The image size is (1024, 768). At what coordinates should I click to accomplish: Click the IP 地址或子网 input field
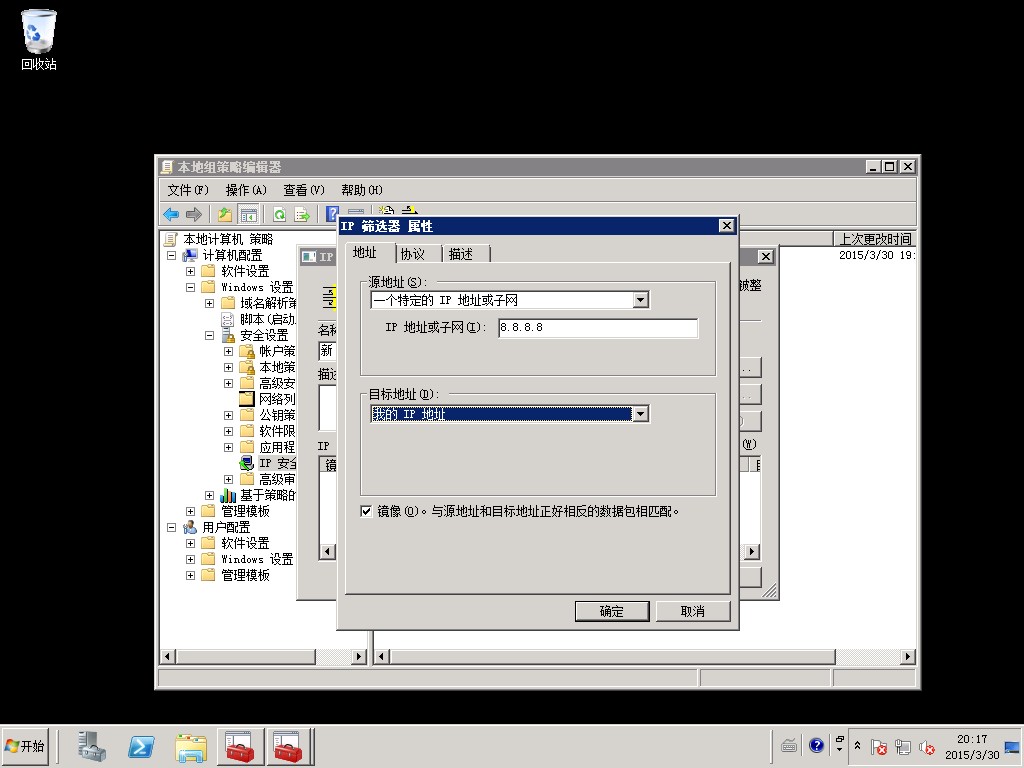pos(598,327)
